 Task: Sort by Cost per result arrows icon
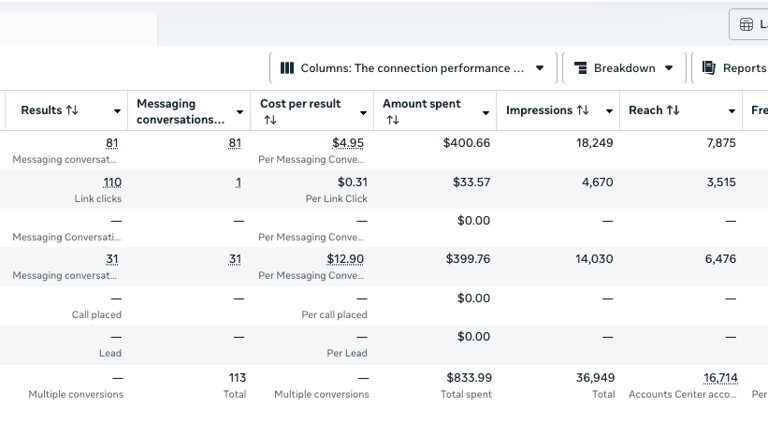click(x=269, y=120)
